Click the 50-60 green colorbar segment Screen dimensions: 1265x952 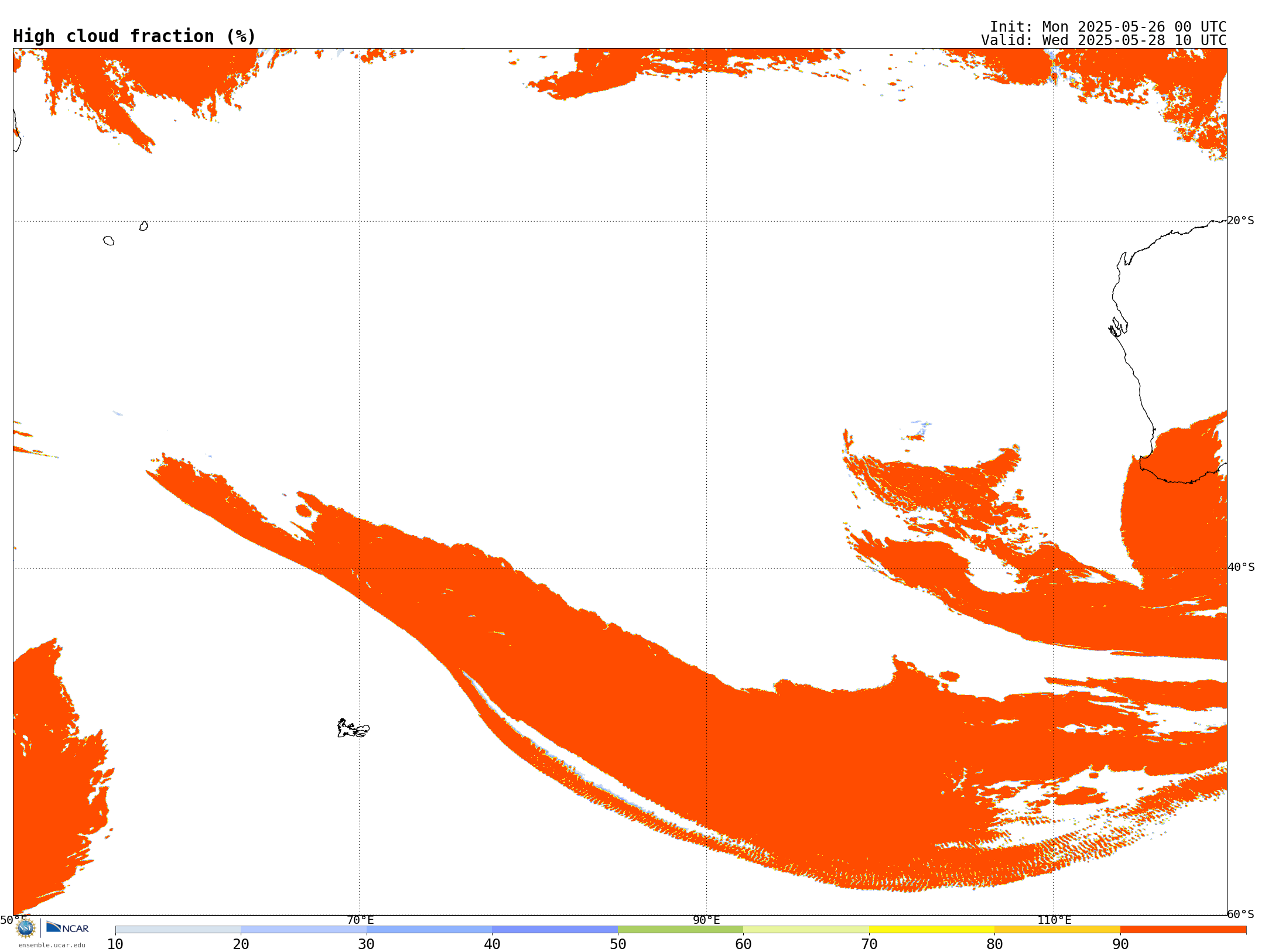(681, 929)
